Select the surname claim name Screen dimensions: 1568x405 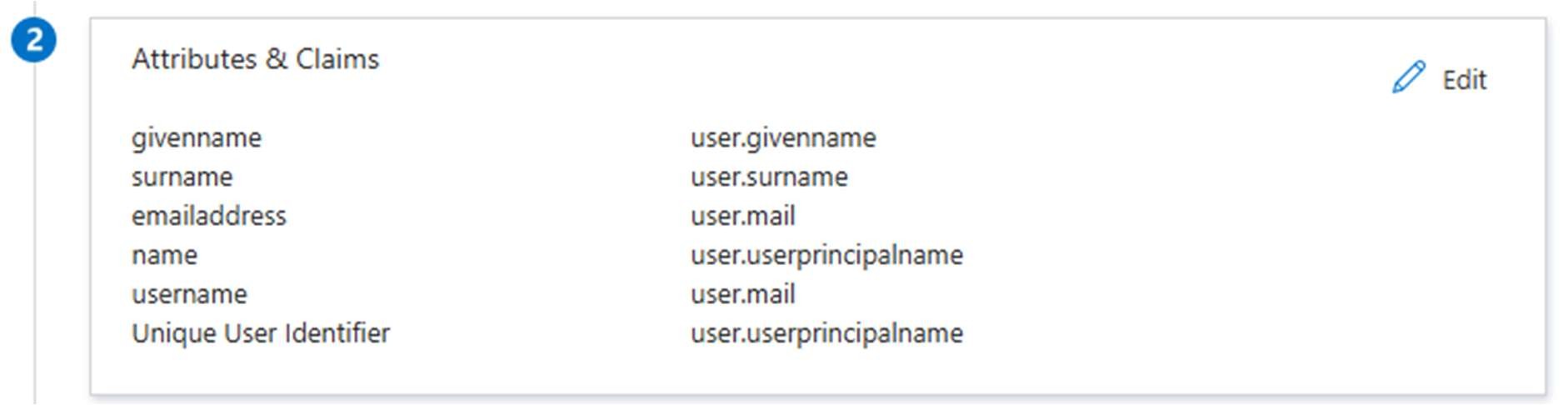tap(182, 177)
